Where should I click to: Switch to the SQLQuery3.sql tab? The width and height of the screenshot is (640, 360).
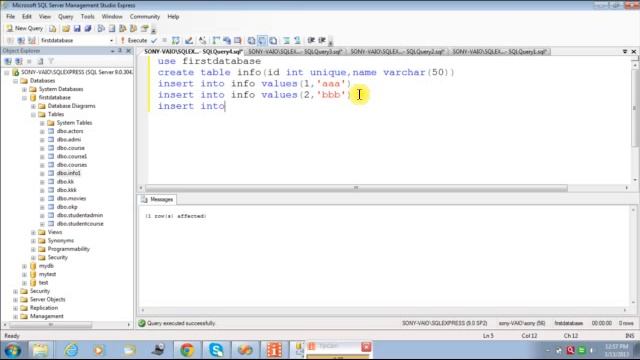point(295,52)
